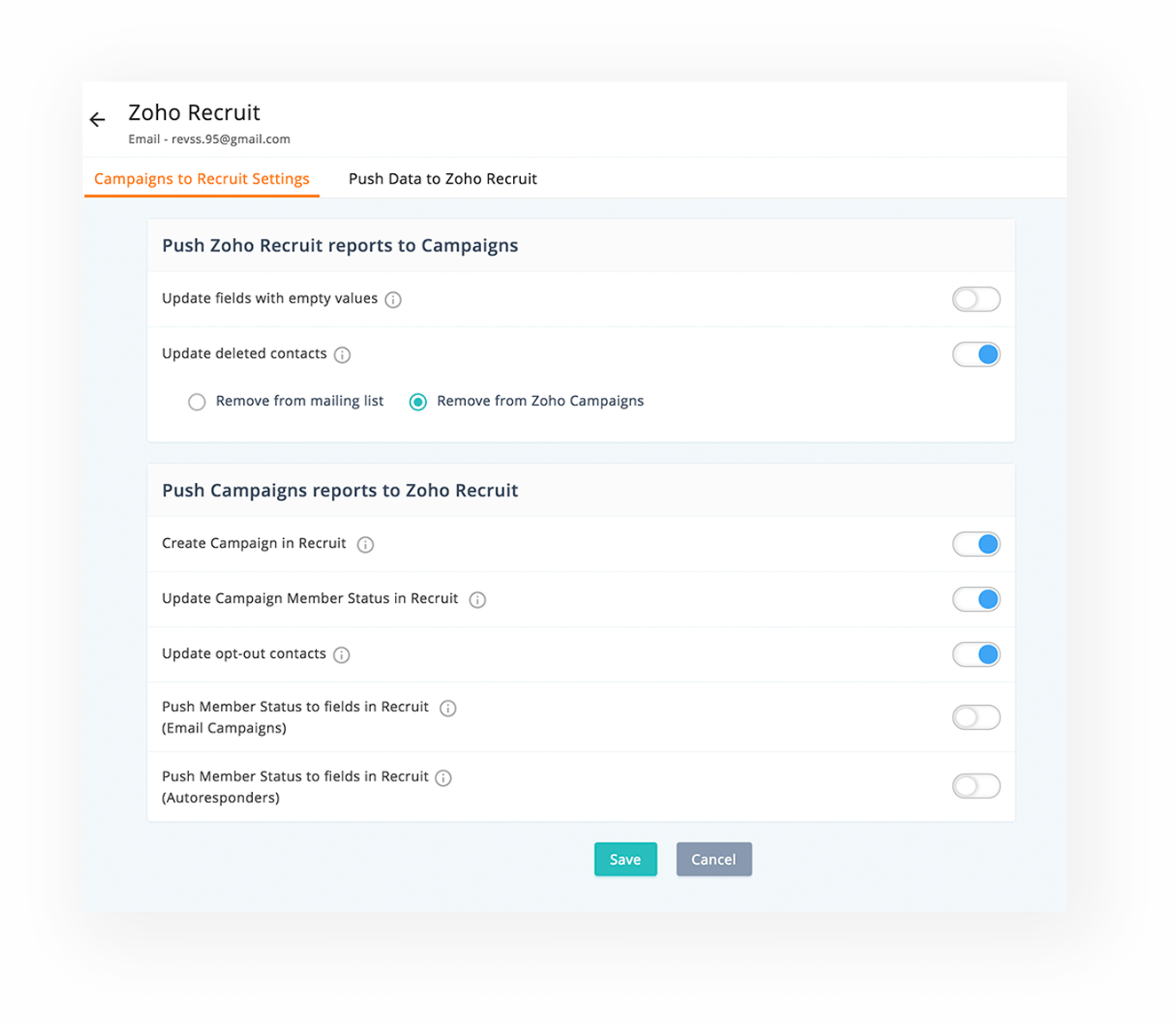Click info icon next to Update deleted contacts
Screen dimensions: 1176x1022
tap(343, 355)
